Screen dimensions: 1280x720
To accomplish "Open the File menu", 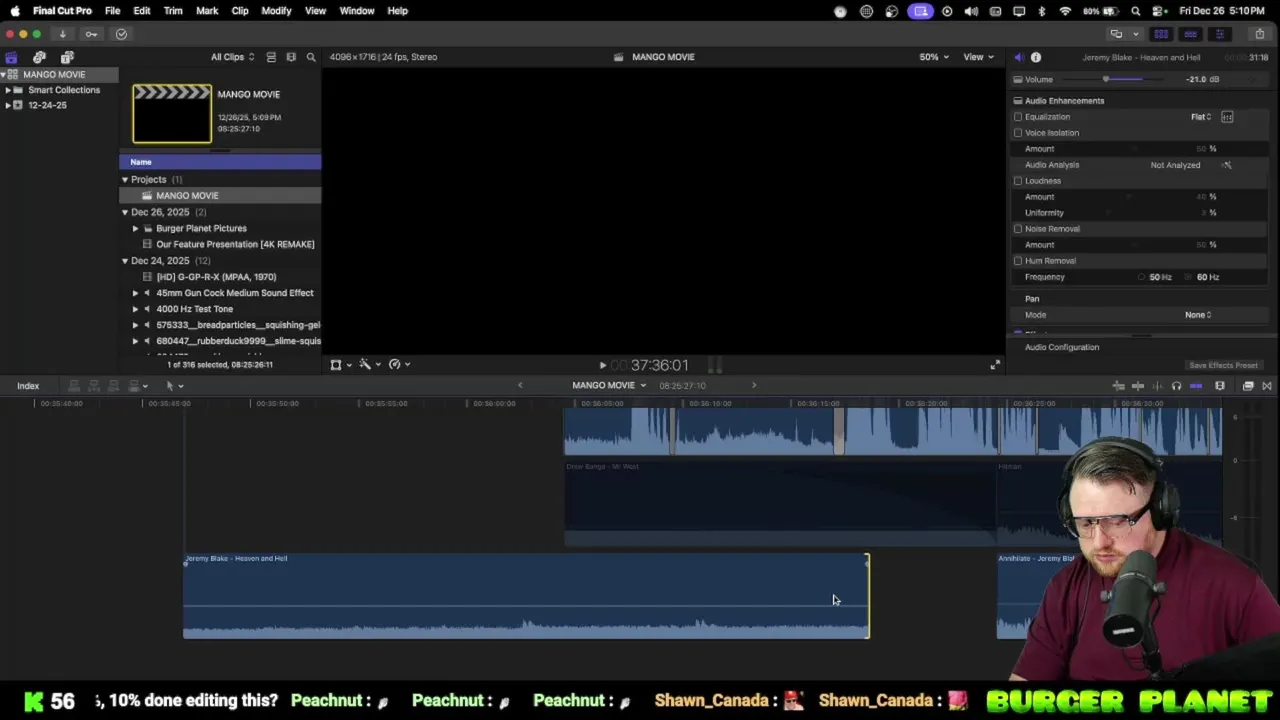I will click(x=112, y=11).
